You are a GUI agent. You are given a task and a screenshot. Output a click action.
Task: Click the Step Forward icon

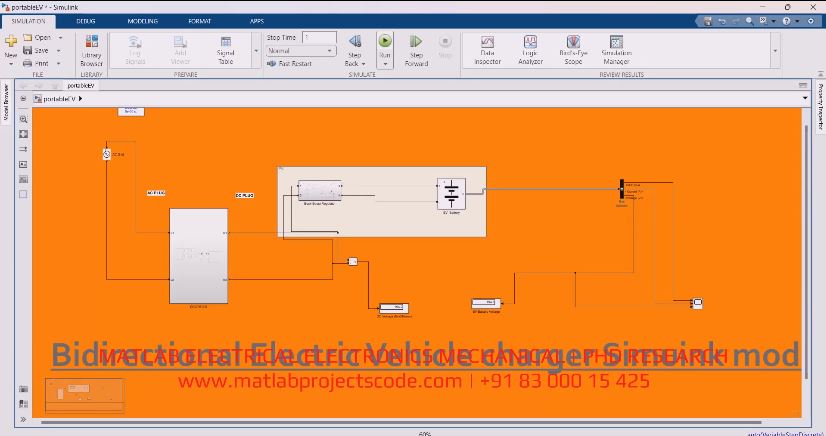[x=416, y=42]
